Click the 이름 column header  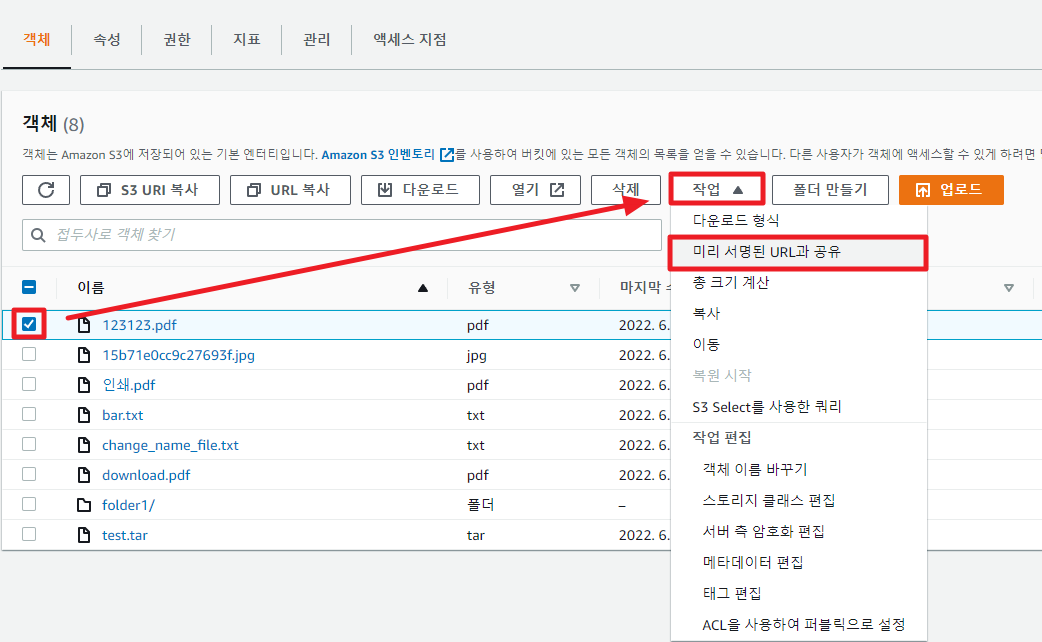coord(91,288)
